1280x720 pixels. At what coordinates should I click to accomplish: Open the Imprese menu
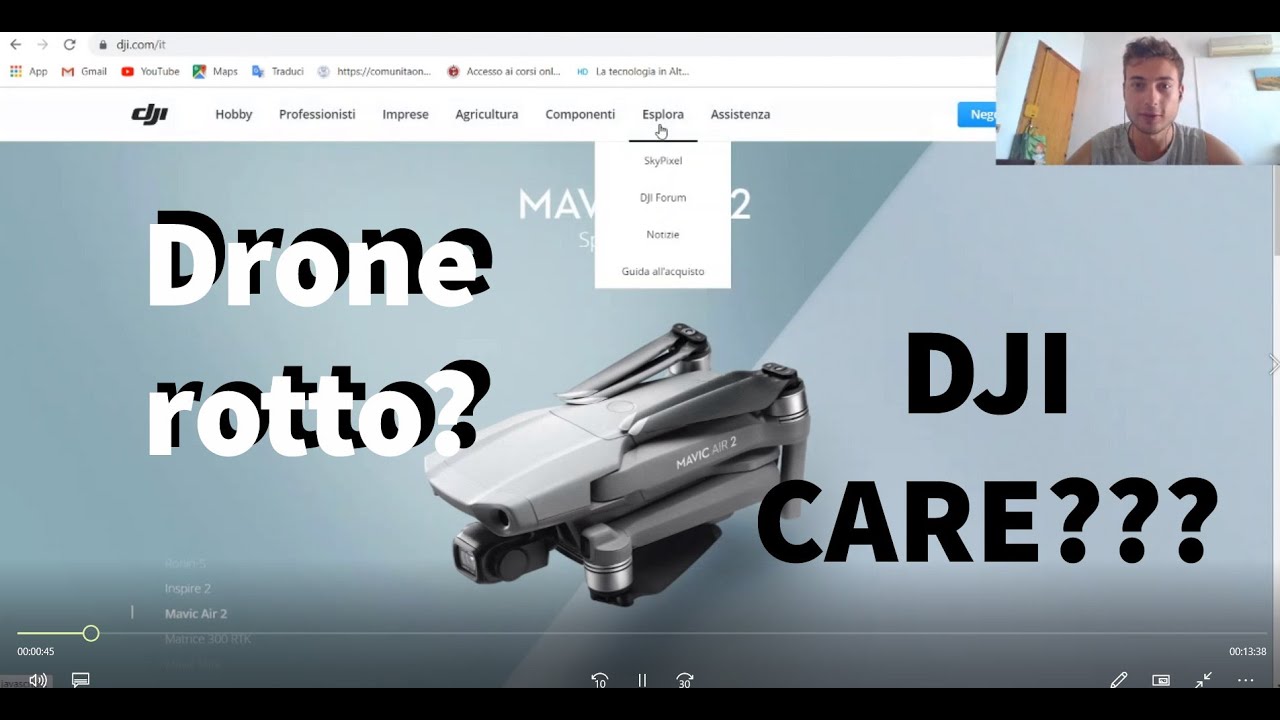click(405, 114)
